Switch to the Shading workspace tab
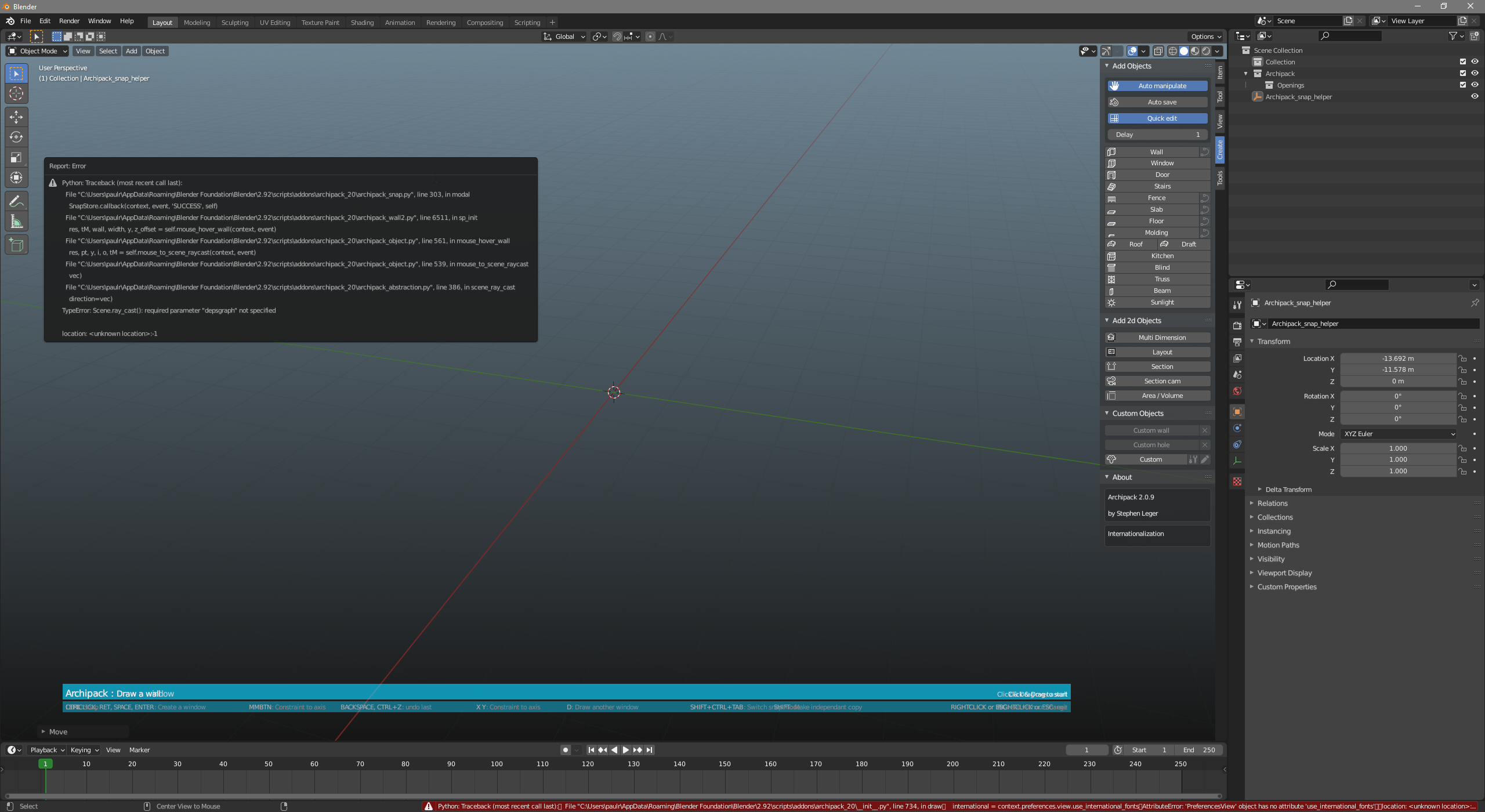This screenshot has height=812, width=1485. point(362,23)
